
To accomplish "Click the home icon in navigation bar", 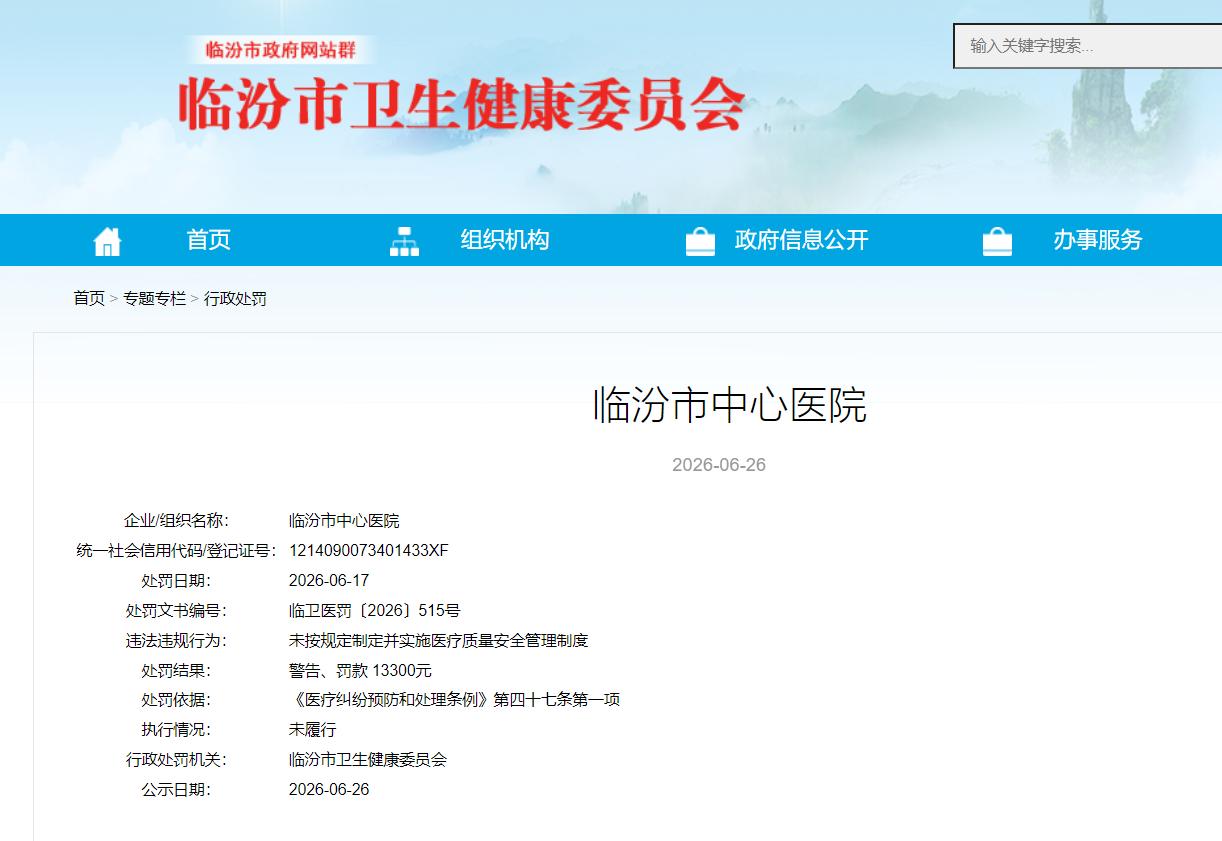I will pos(107,241).
